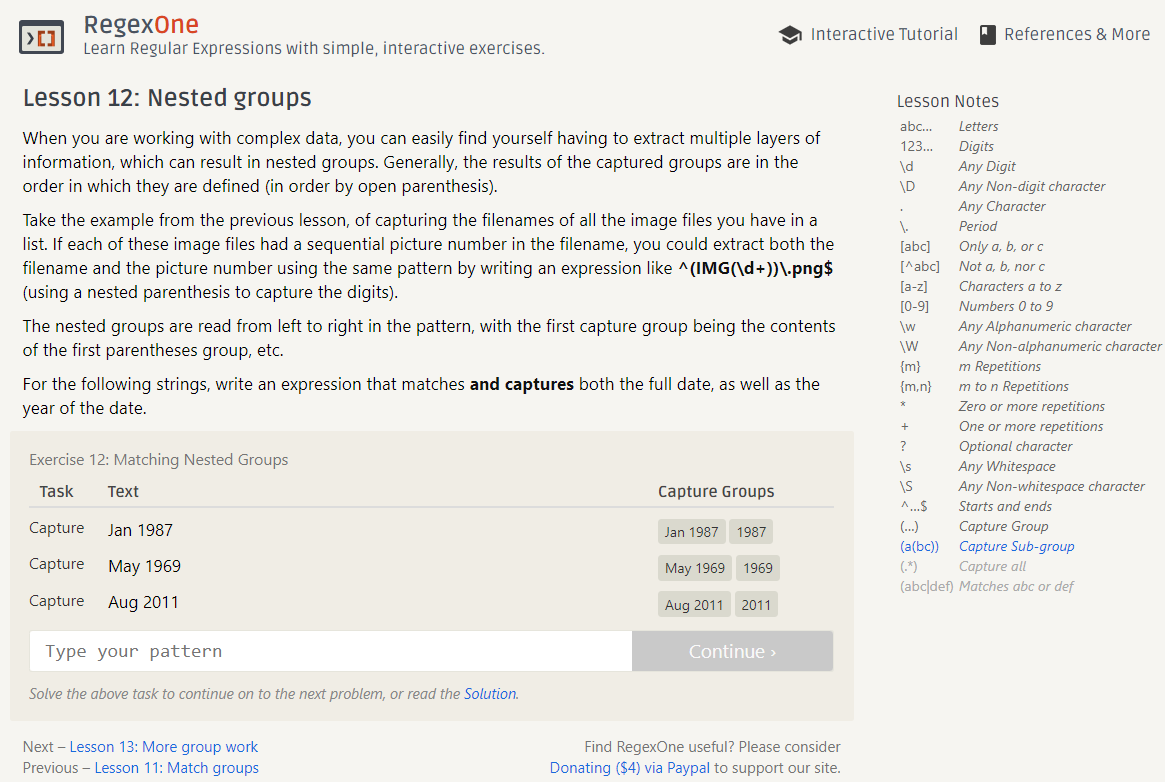
Task: Click the Continue button
Action: 733,651
